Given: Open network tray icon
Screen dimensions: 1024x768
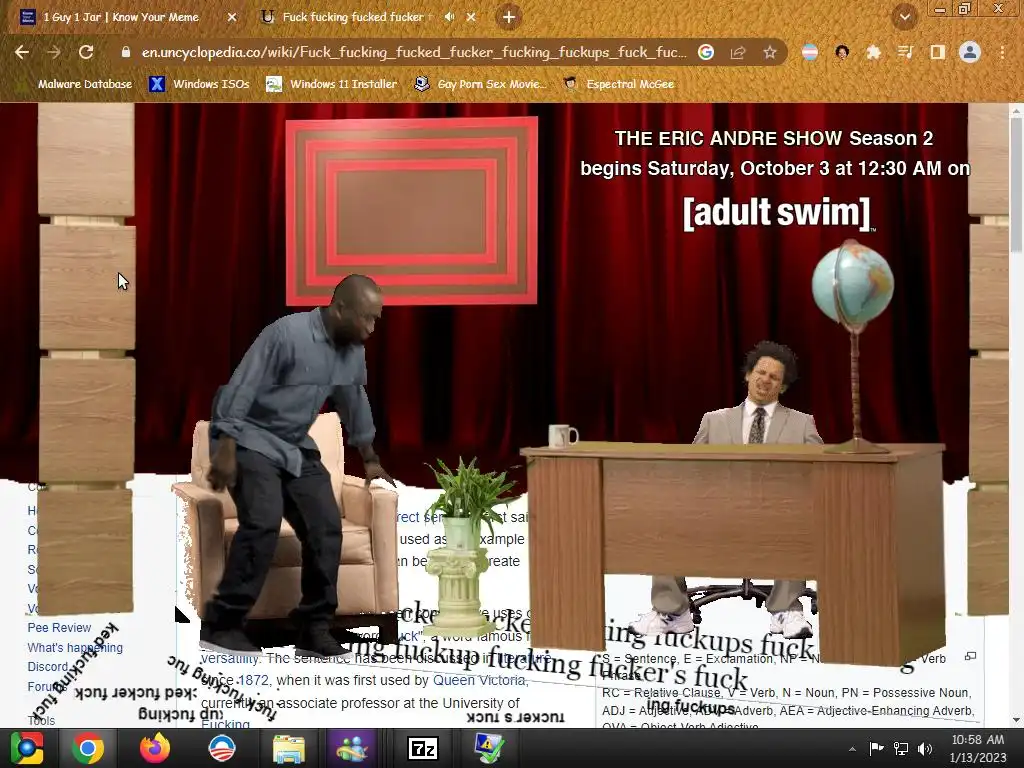Looking at the screenshot, I should 901,748.
